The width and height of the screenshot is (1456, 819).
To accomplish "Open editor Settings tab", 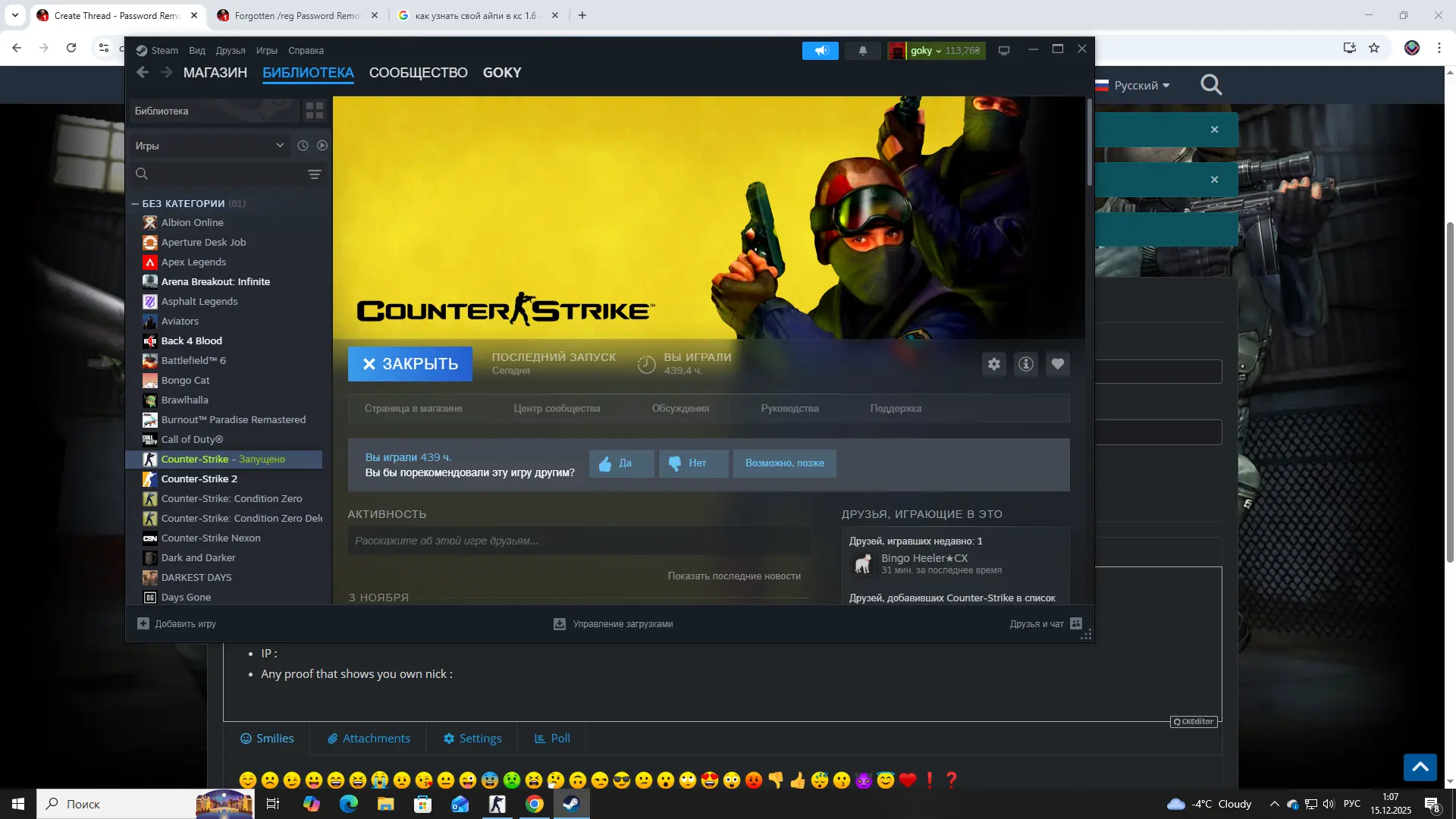I will point(472,738).
